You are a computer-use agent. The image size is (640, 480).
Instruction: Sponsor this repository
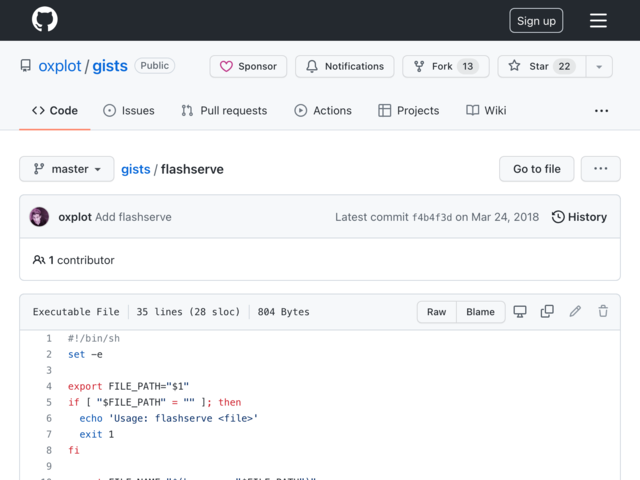248,66
